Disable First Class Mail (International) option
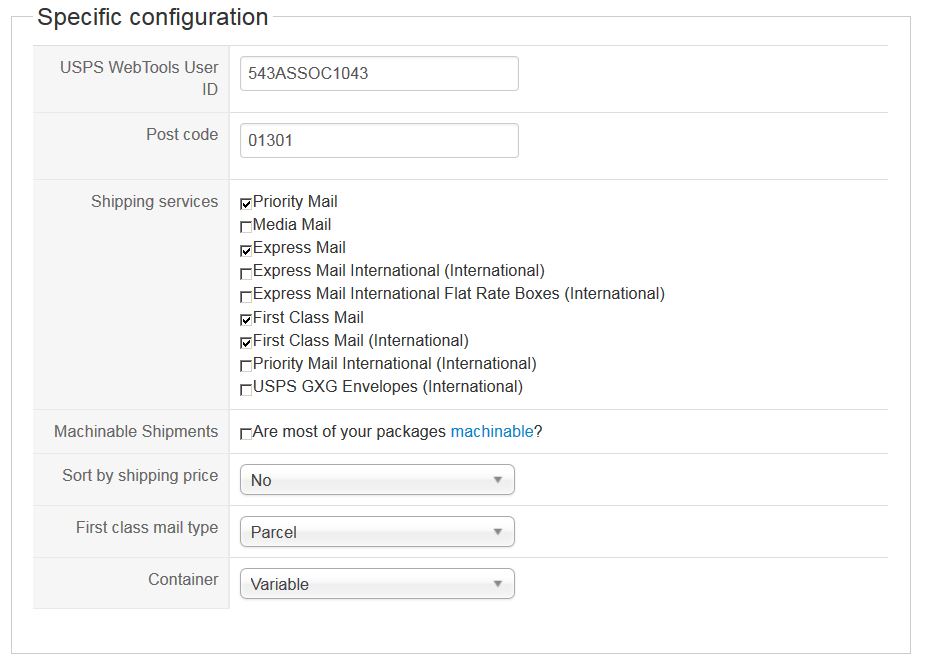This screenshot has height=671, width=951. tap(246, 343)
